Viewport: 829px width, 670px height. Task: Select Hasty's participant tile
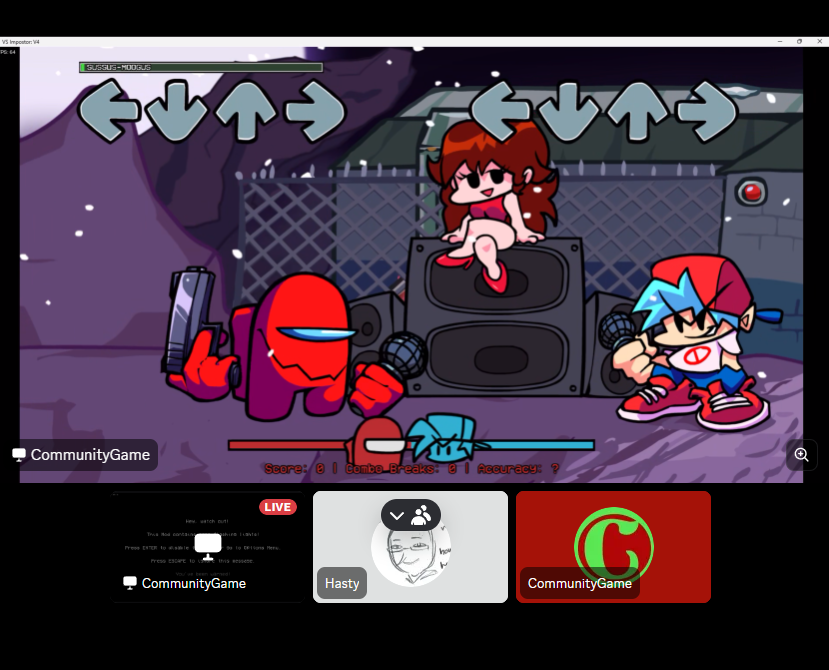[410, 547]
